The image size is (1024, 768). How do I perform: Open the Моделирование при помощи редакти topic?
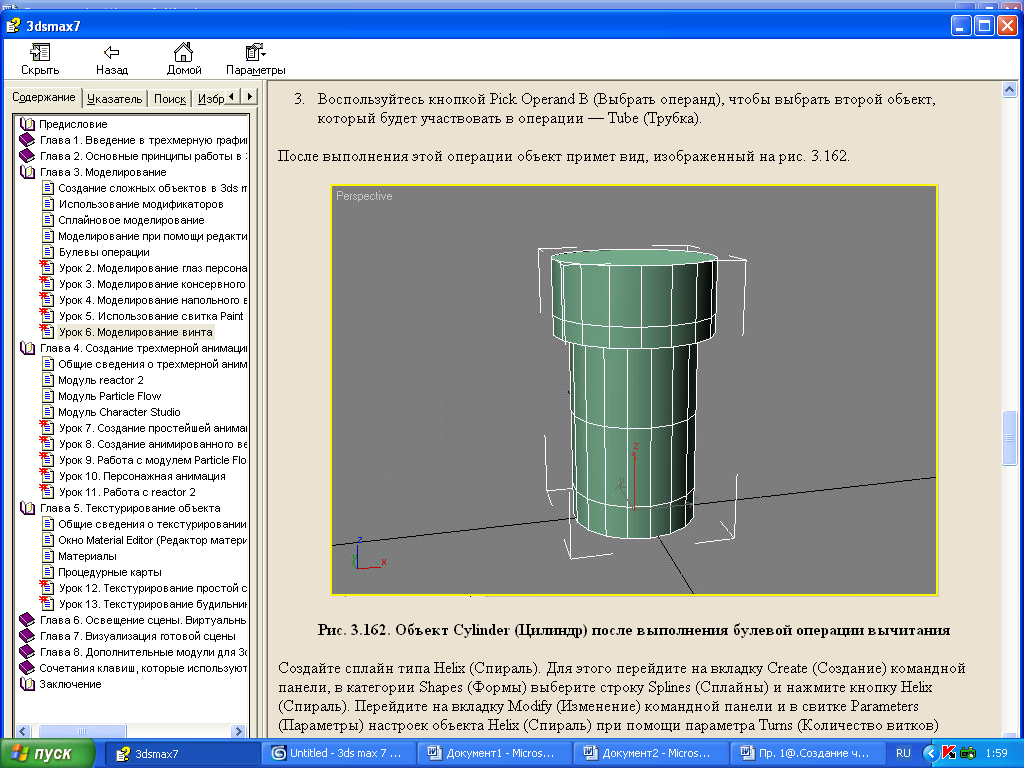coord(153,236)
